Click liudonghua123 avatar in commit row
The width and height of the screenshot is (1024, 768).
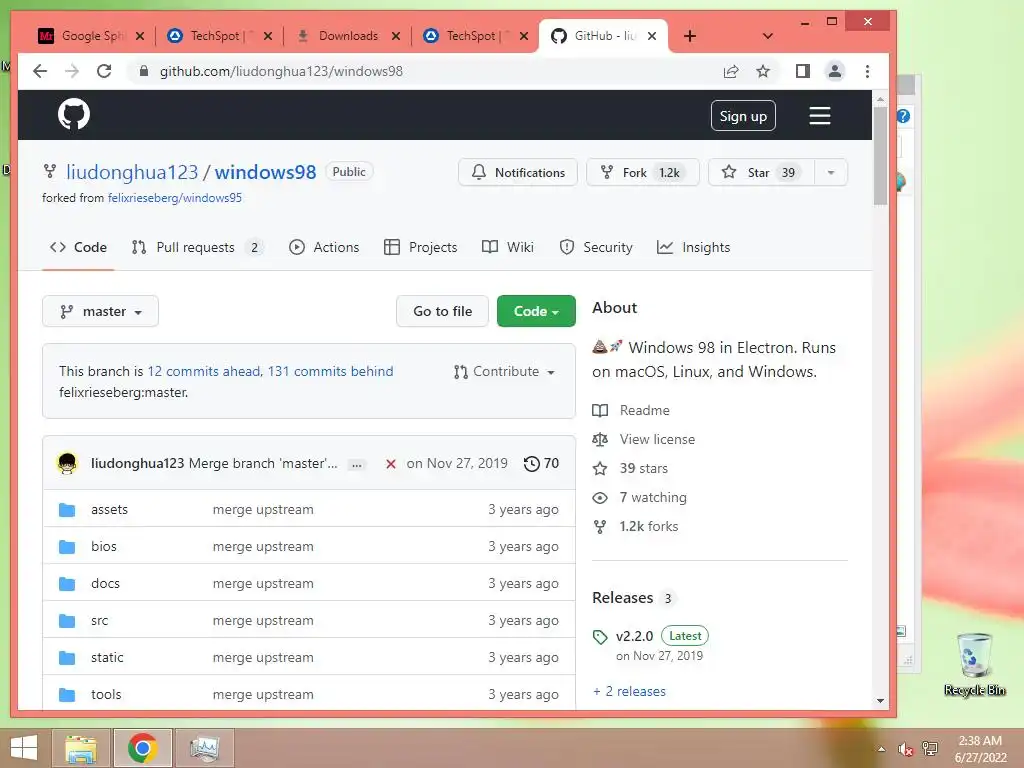(x=67, y=463)
